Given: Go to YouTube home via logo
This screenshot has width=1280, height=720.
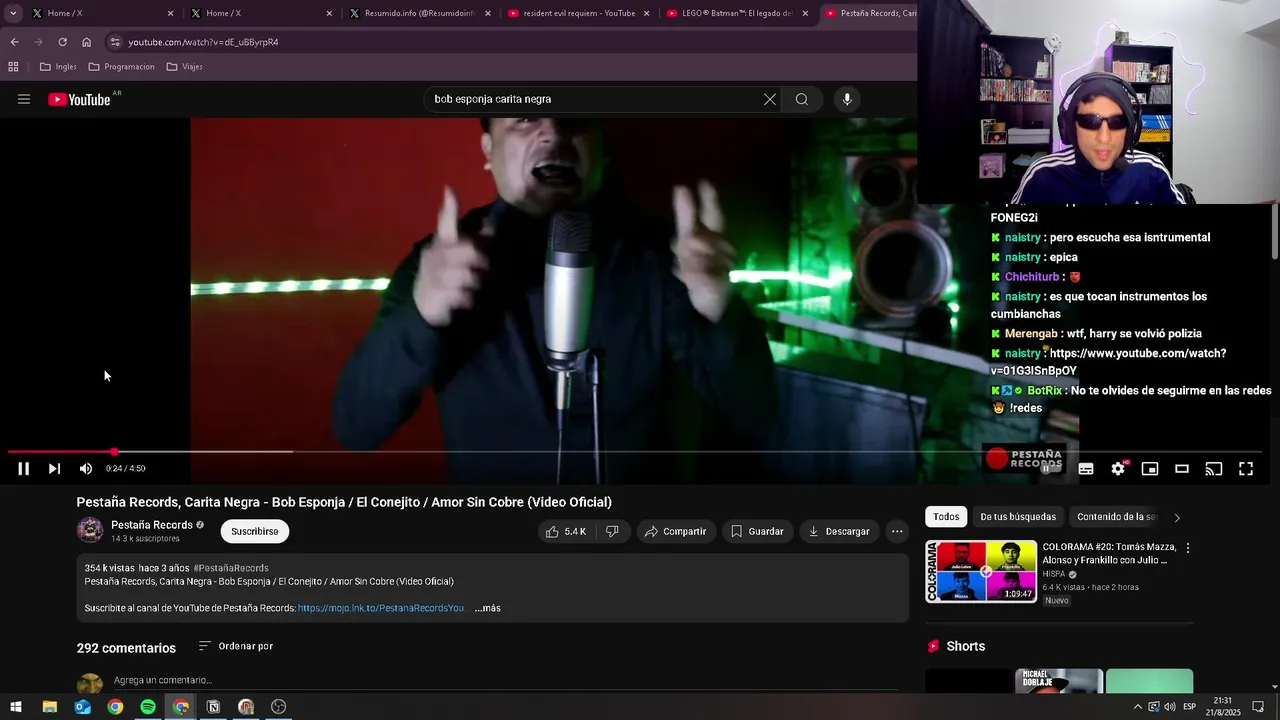Looking at the screenshot, I should point(79,99).
